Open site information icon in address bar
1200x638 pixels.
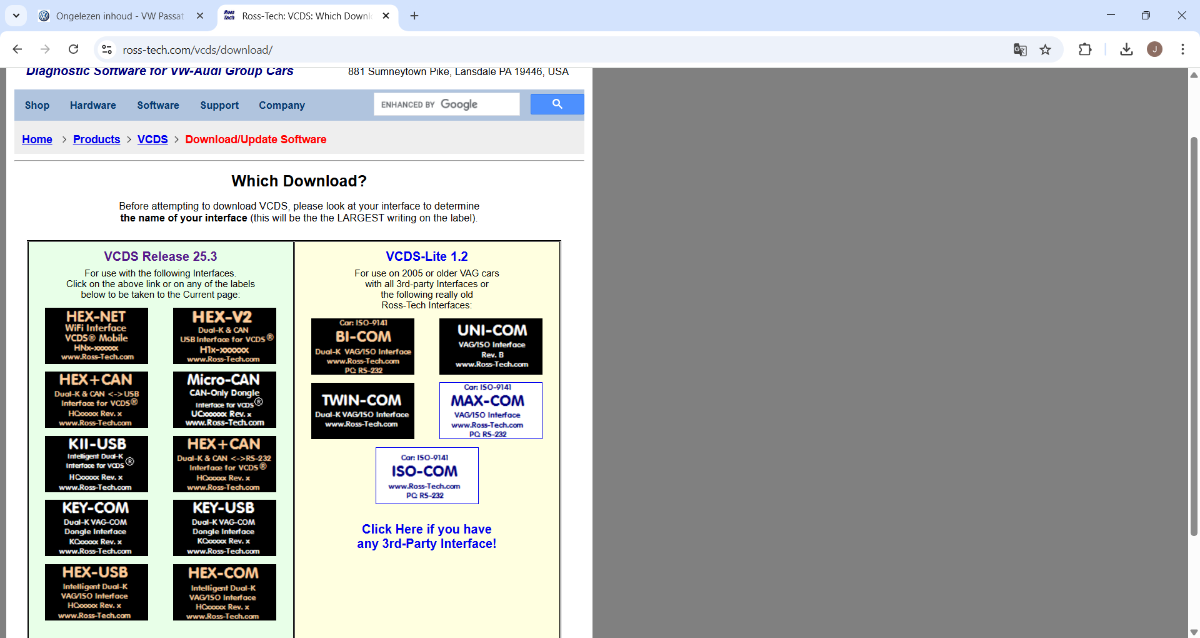coord(107,49)
